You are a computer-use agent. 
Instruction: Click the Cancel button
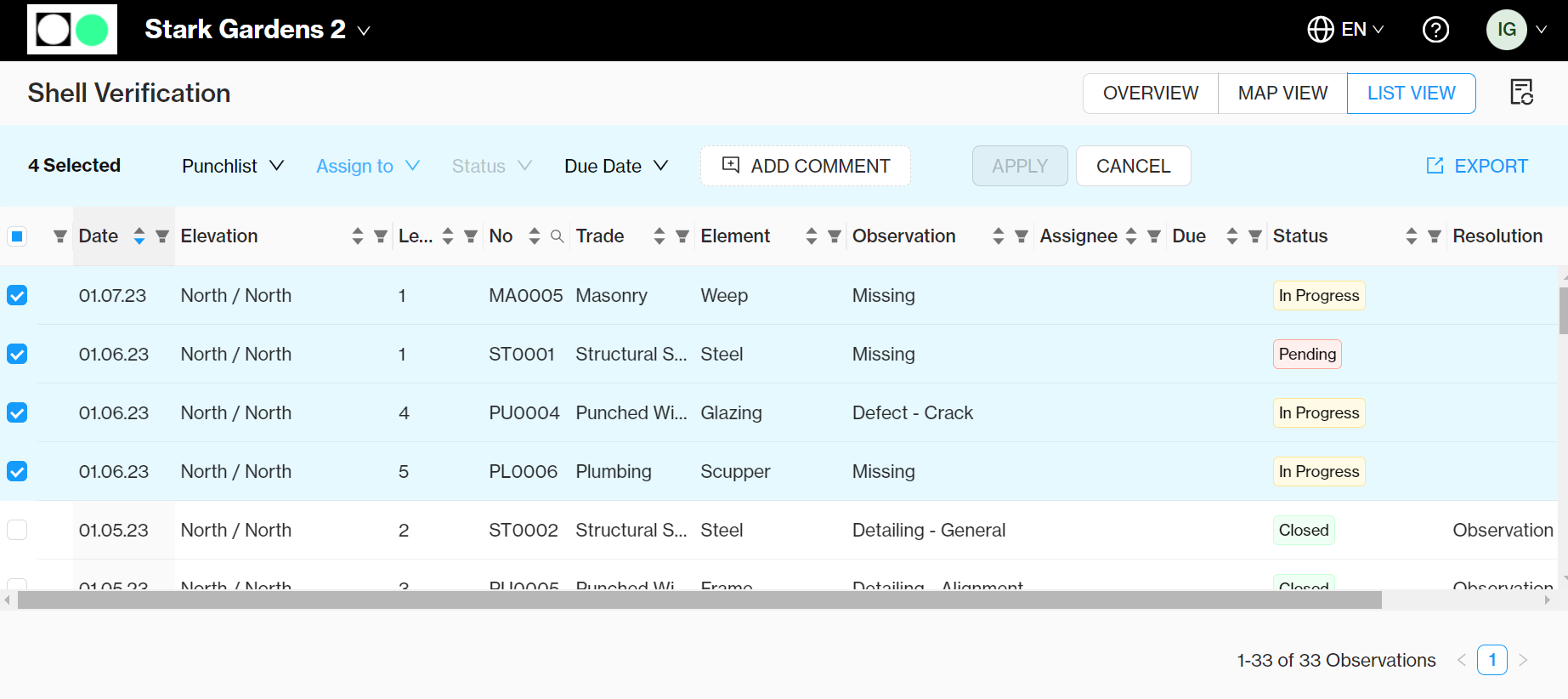click(x=1134, y=166)
